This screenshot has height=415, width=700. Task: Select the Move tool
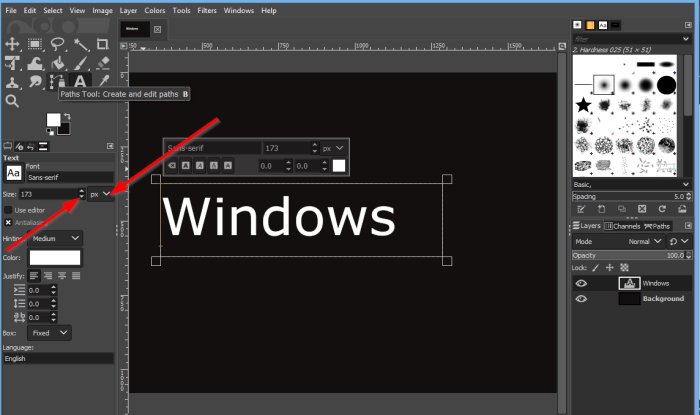pyautogui.click(x=12, y=44)
